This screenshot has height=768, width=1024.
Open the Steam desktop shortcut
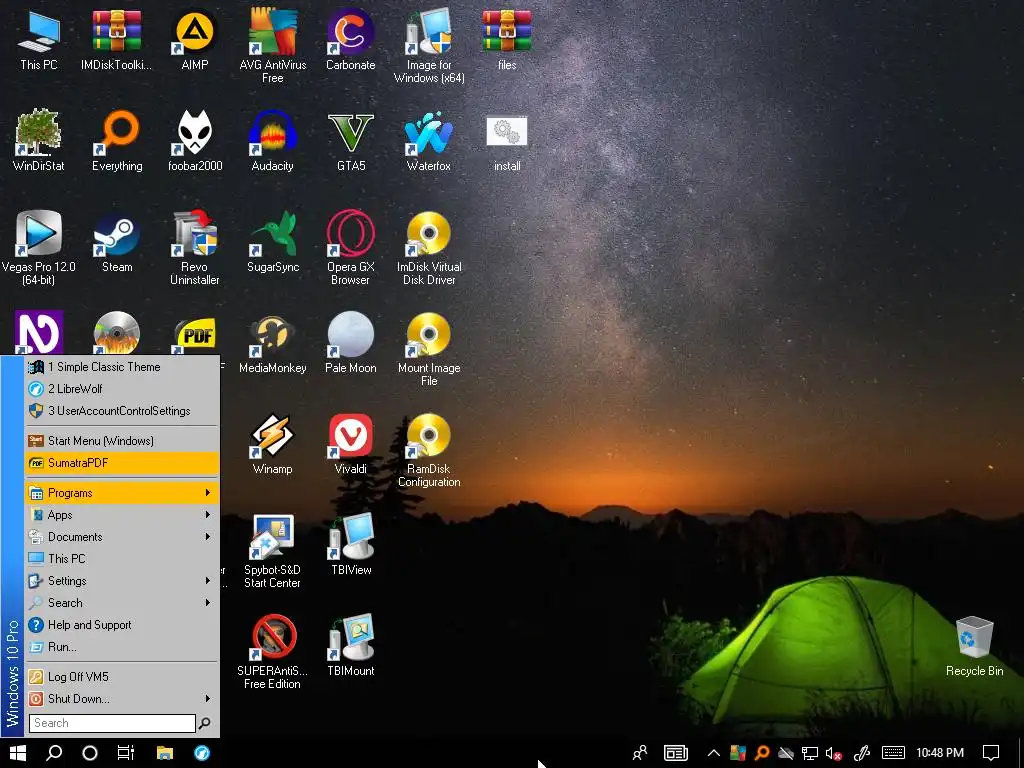tap(117, 242)
